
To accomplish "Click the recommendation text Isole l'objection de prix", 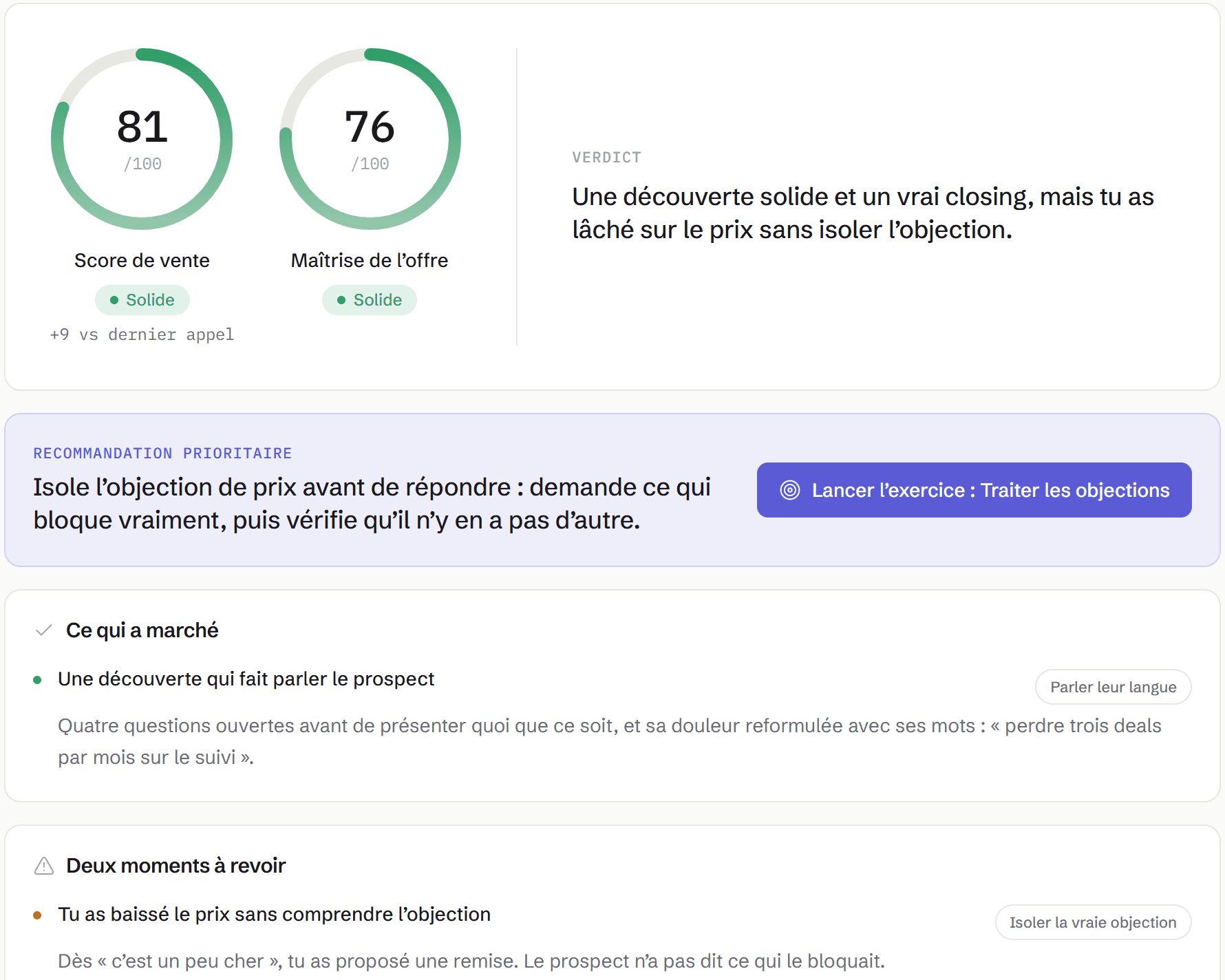I will click(x=372, y=503).
